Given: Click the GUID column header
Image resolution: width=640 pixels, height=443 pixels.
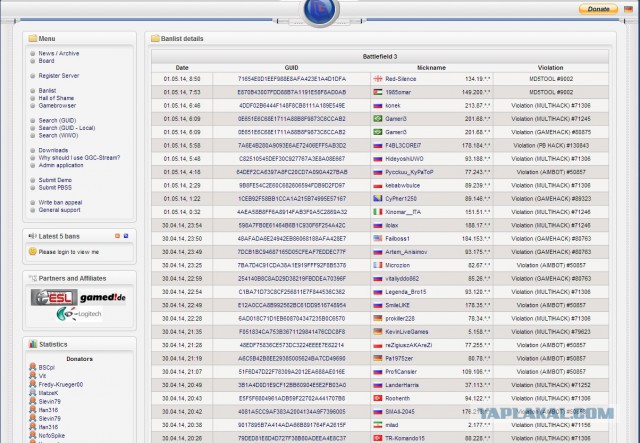Looking at the screenshot, I should pos(291,68).
